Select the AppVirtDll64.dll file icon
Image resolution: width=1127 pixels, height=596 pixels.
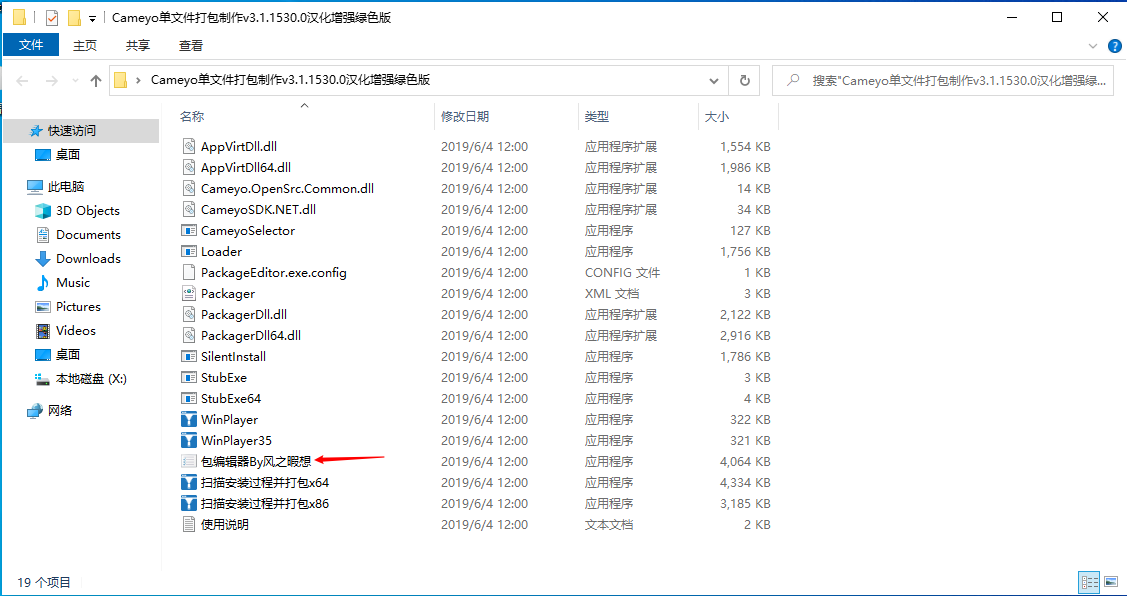189,168
